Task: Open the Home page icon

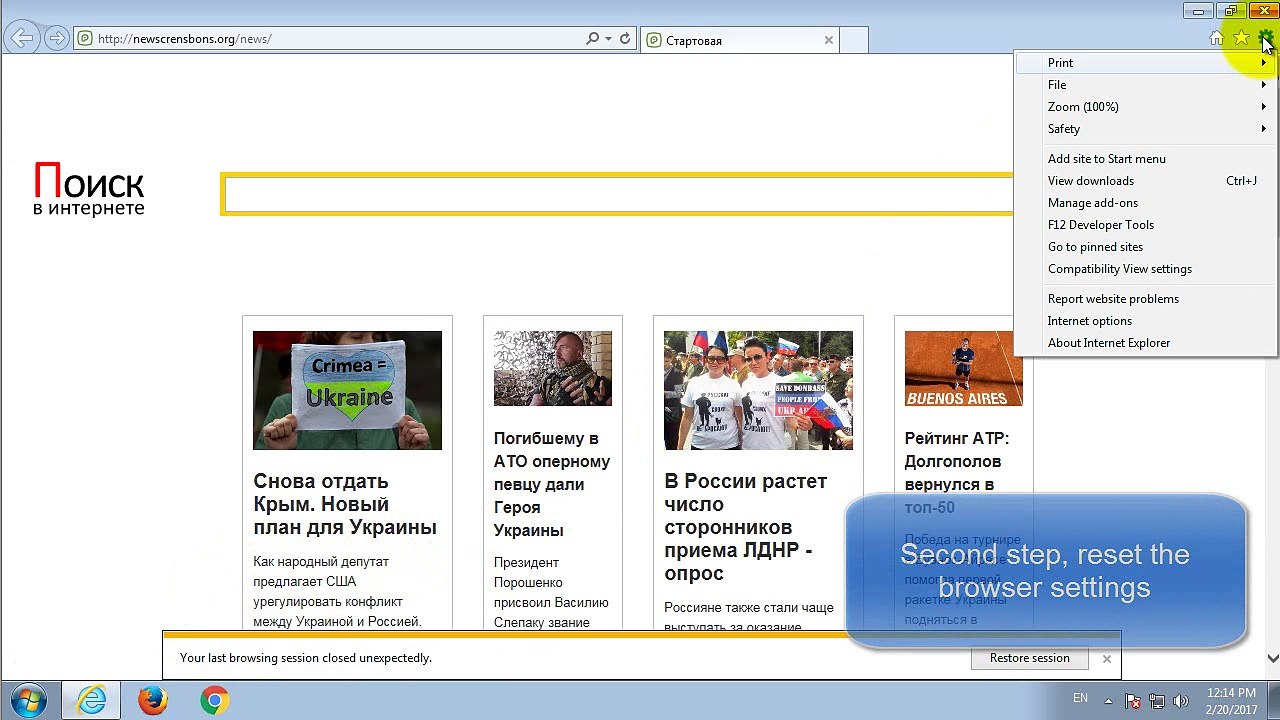Action: 1216,38
